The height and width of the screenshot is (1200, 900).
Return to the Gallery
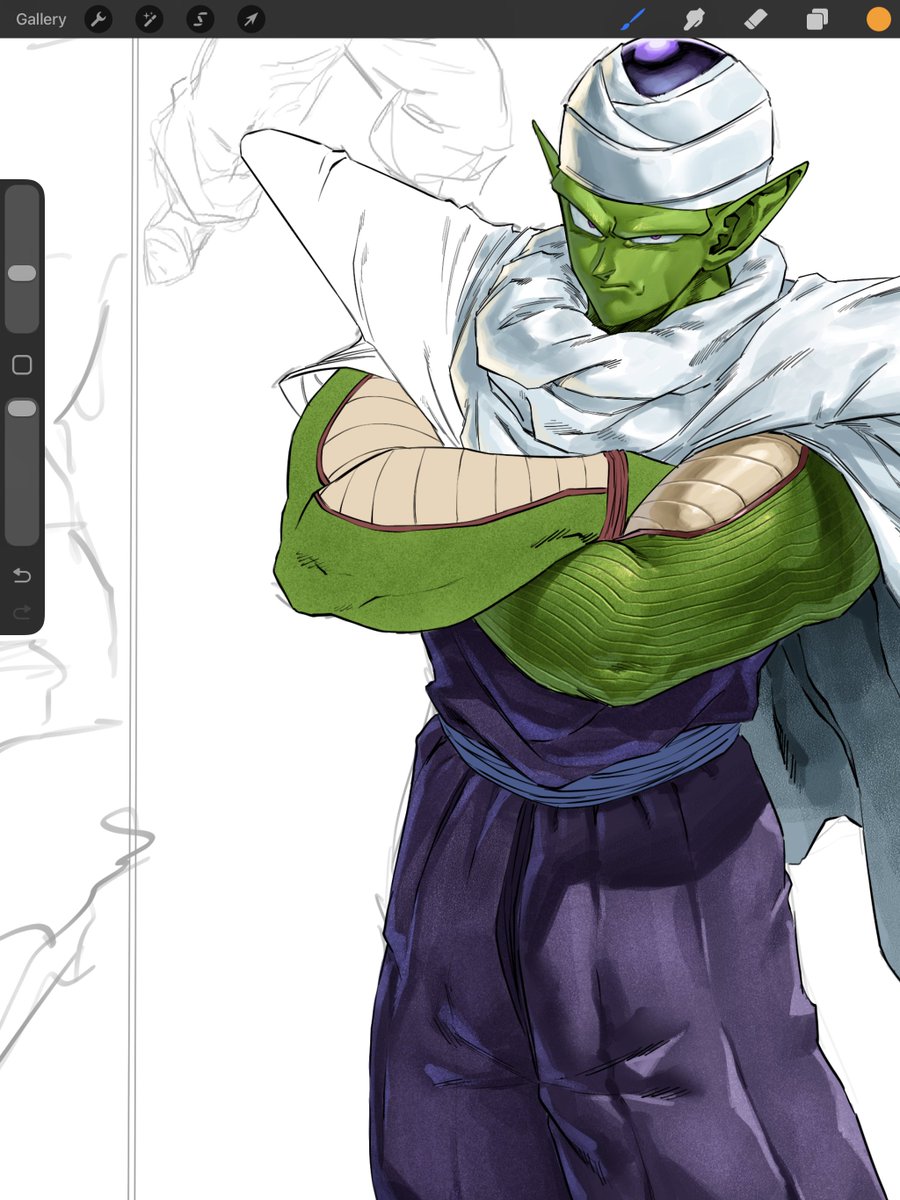[x=41, y=19]
